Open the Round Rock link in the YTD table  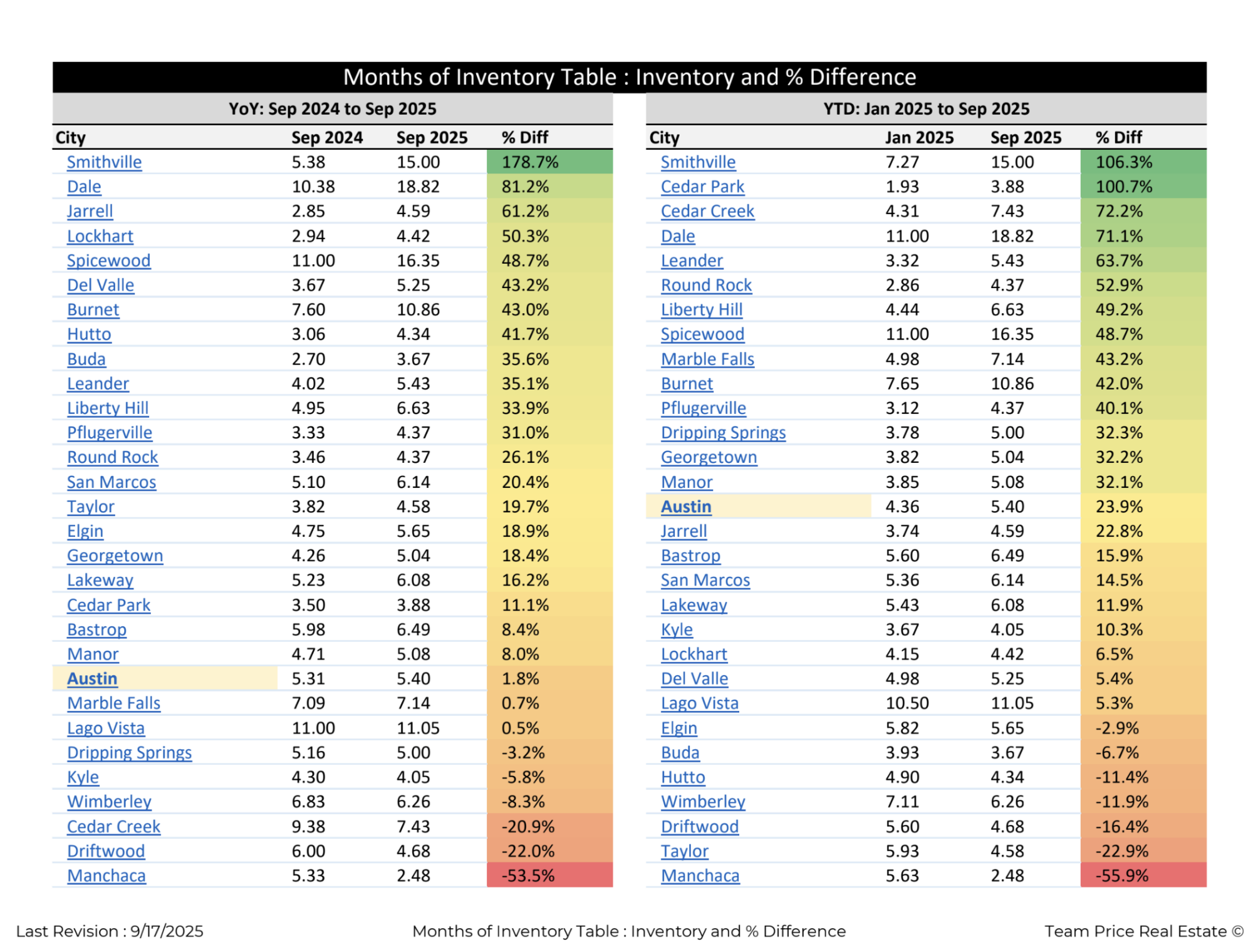706,285
